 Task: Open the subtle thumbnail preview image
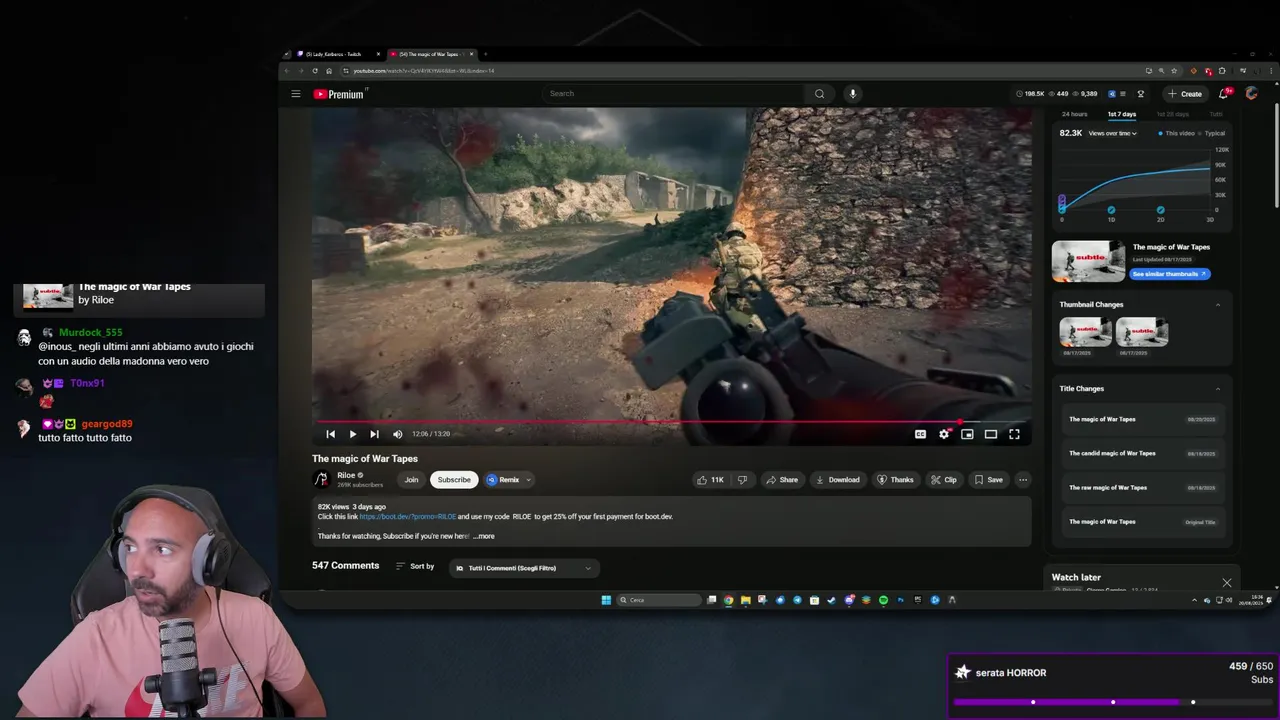click(1088, 261)
